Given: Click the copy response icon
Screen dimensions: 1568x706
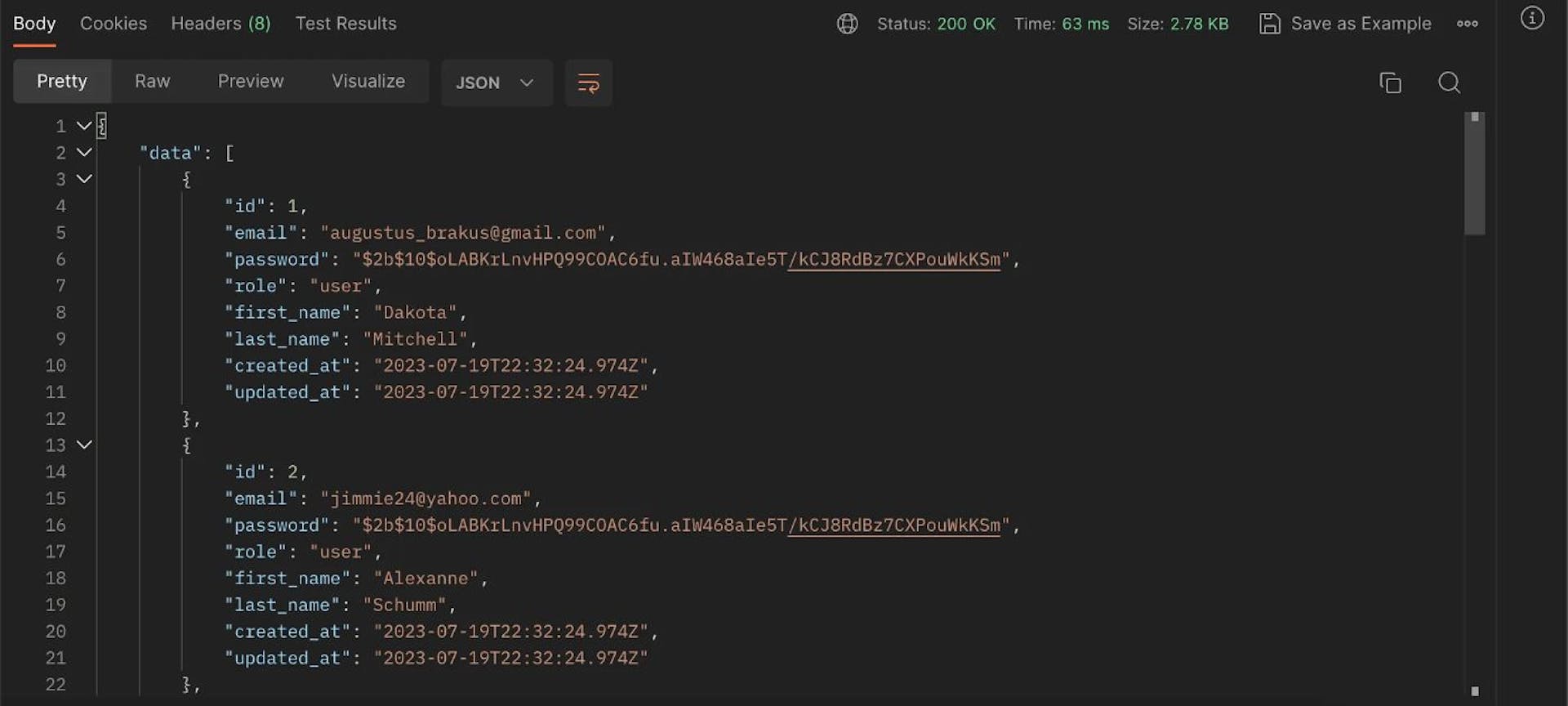Looking at the screenshot, I should [1390, 83].
